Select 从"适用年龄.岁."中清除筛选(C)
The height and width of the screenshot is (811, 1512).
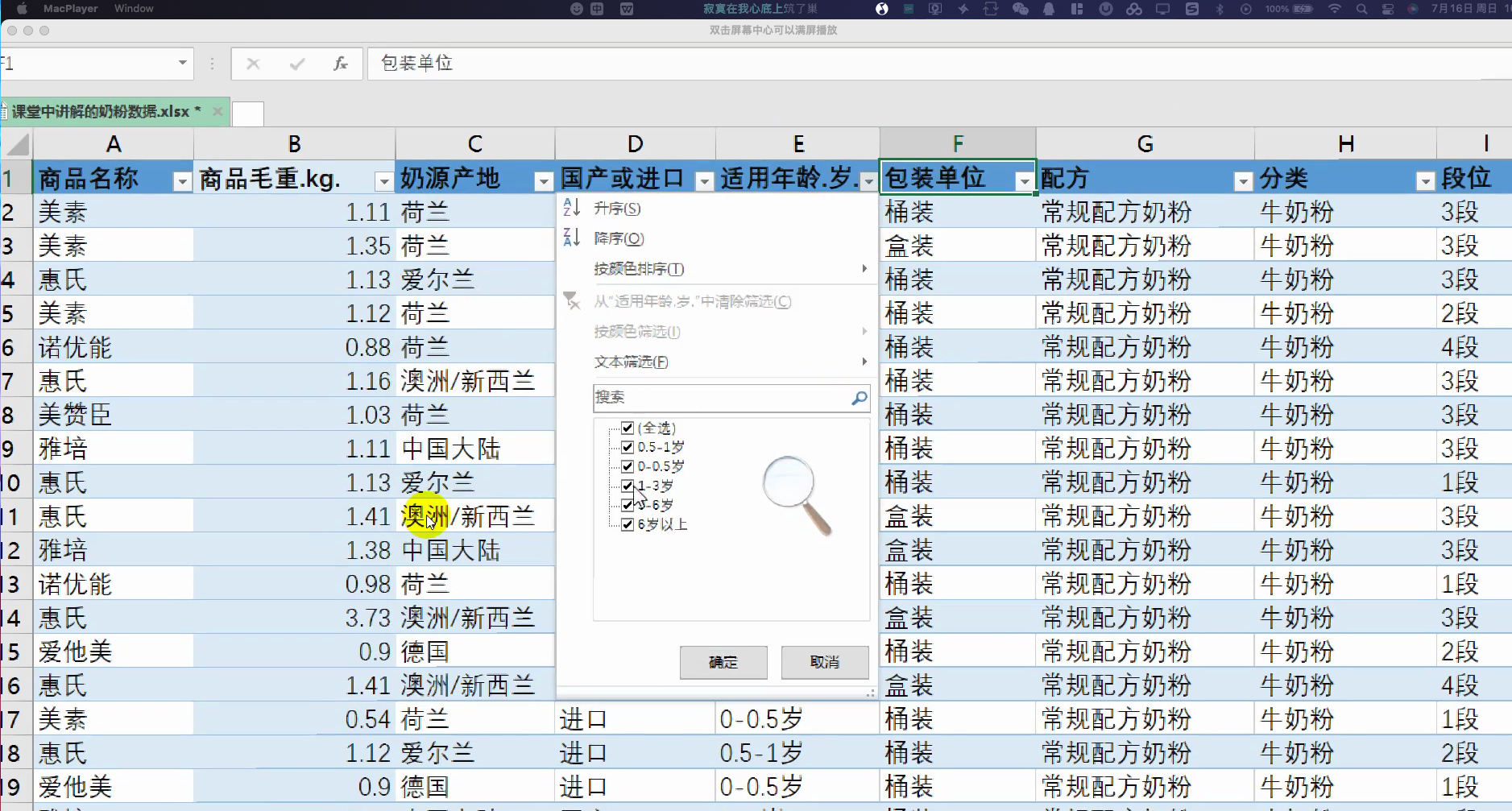click(716, 301)
